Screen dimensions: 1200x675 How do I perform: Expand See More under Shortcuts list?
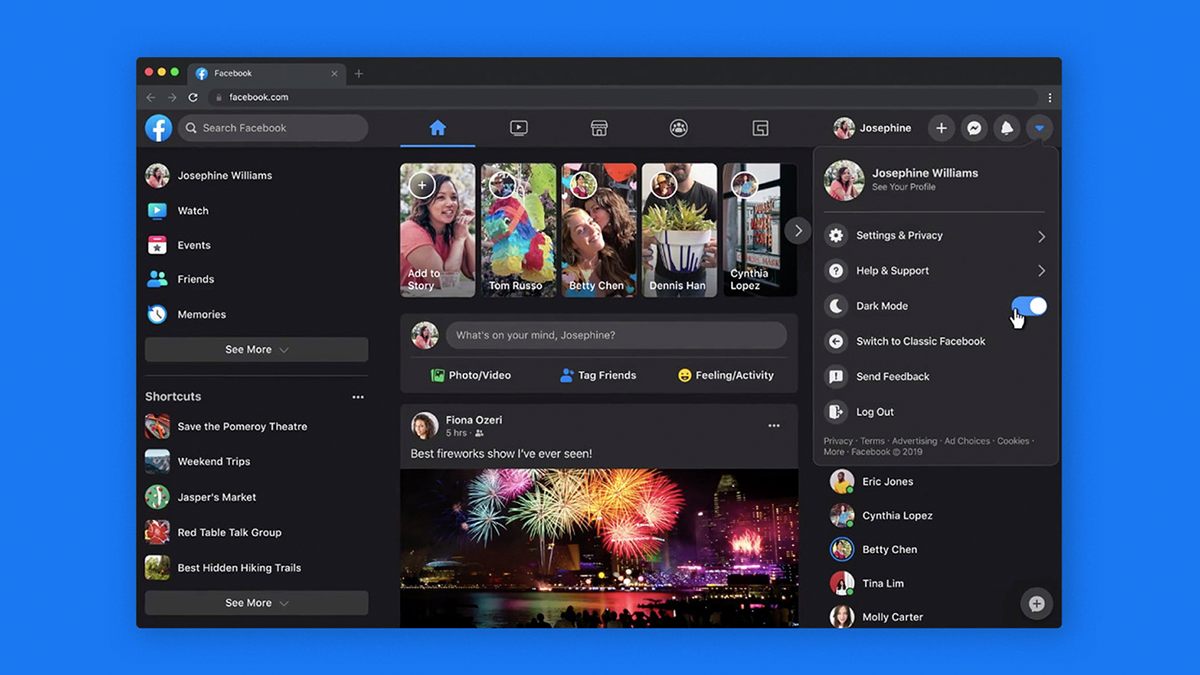(256, 603)
